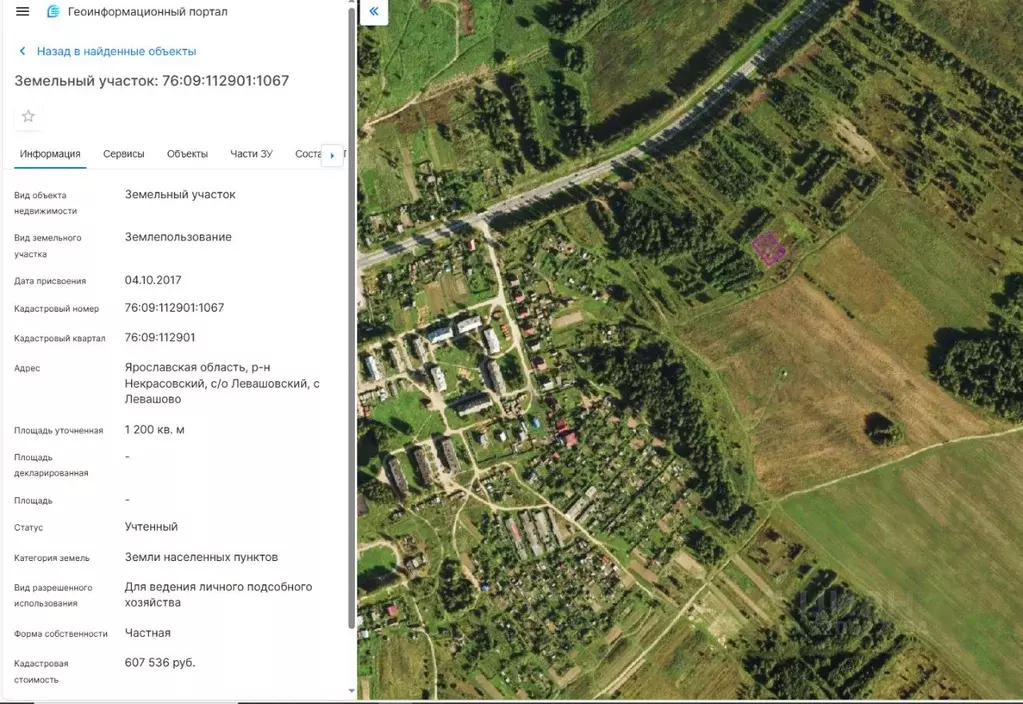Click the Геоинформационный портал logo icon
The width and height of the screenshot is (1023, 704).
(53, 11)
